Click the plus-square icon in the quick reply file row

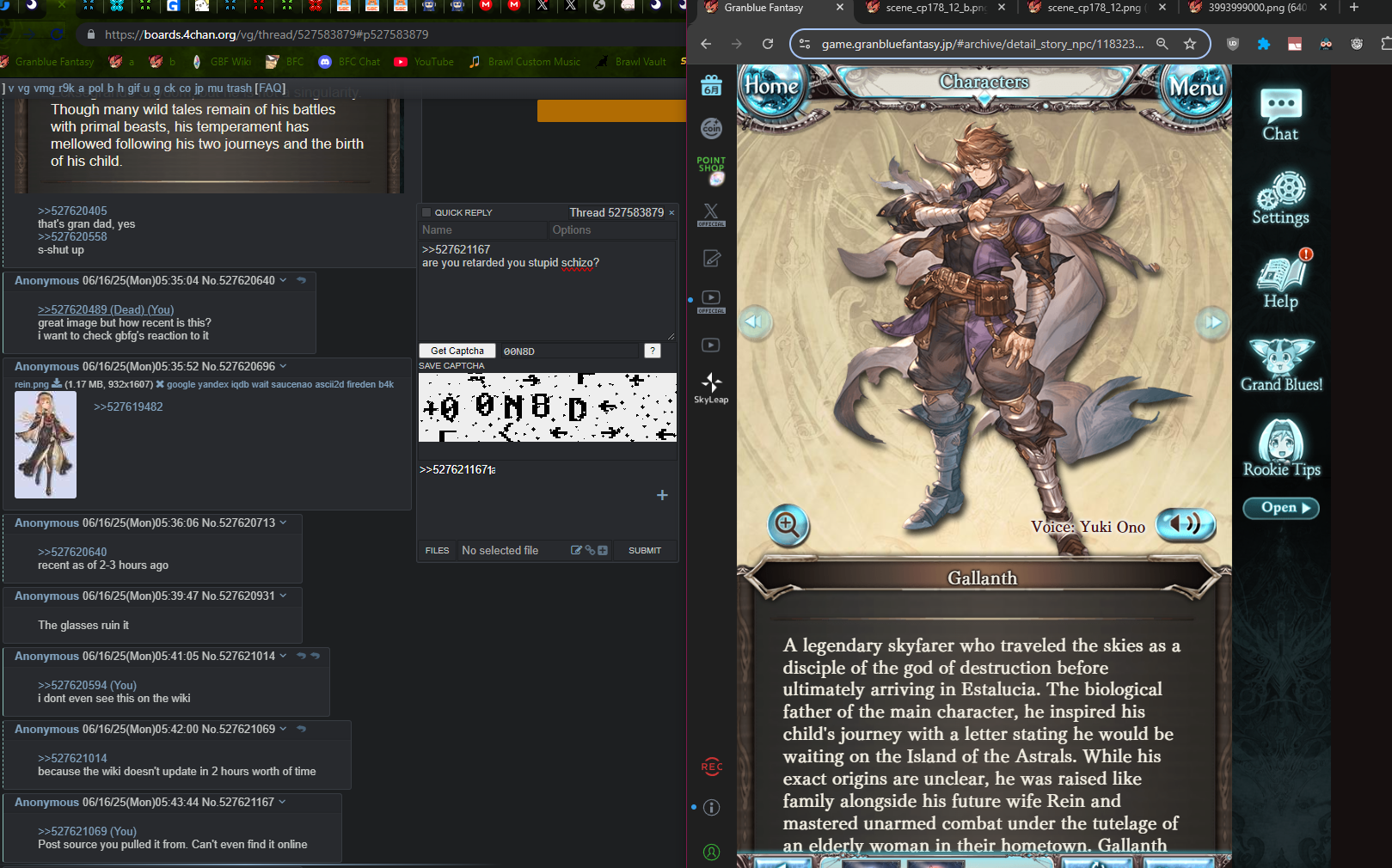[603, 550]
